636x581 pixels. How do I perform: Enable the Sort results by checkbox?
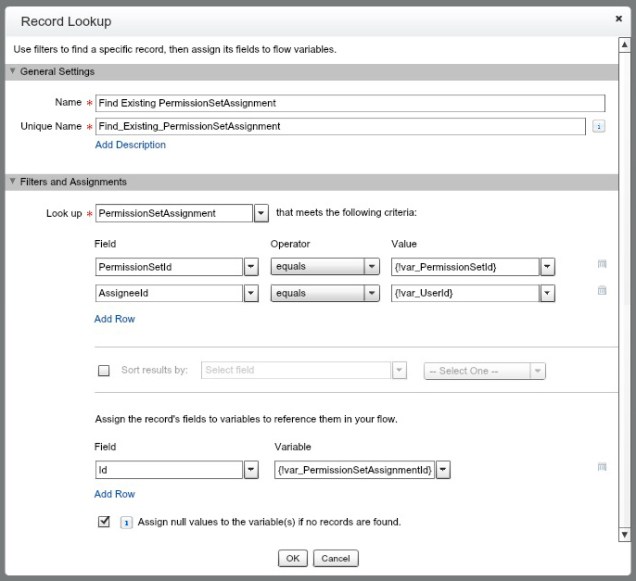pyautogui.click(x=105, y=370)
